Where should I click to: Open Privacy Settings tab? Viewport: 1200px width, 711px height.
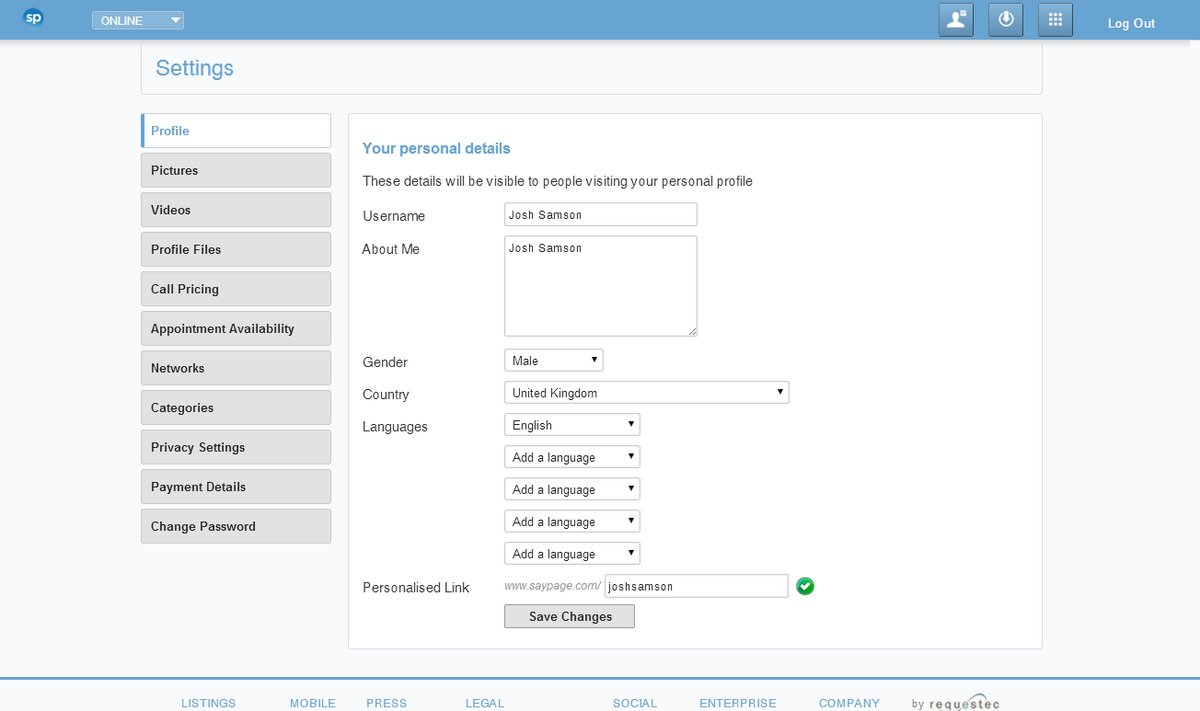pyautogui.click(x=236, y=447)
